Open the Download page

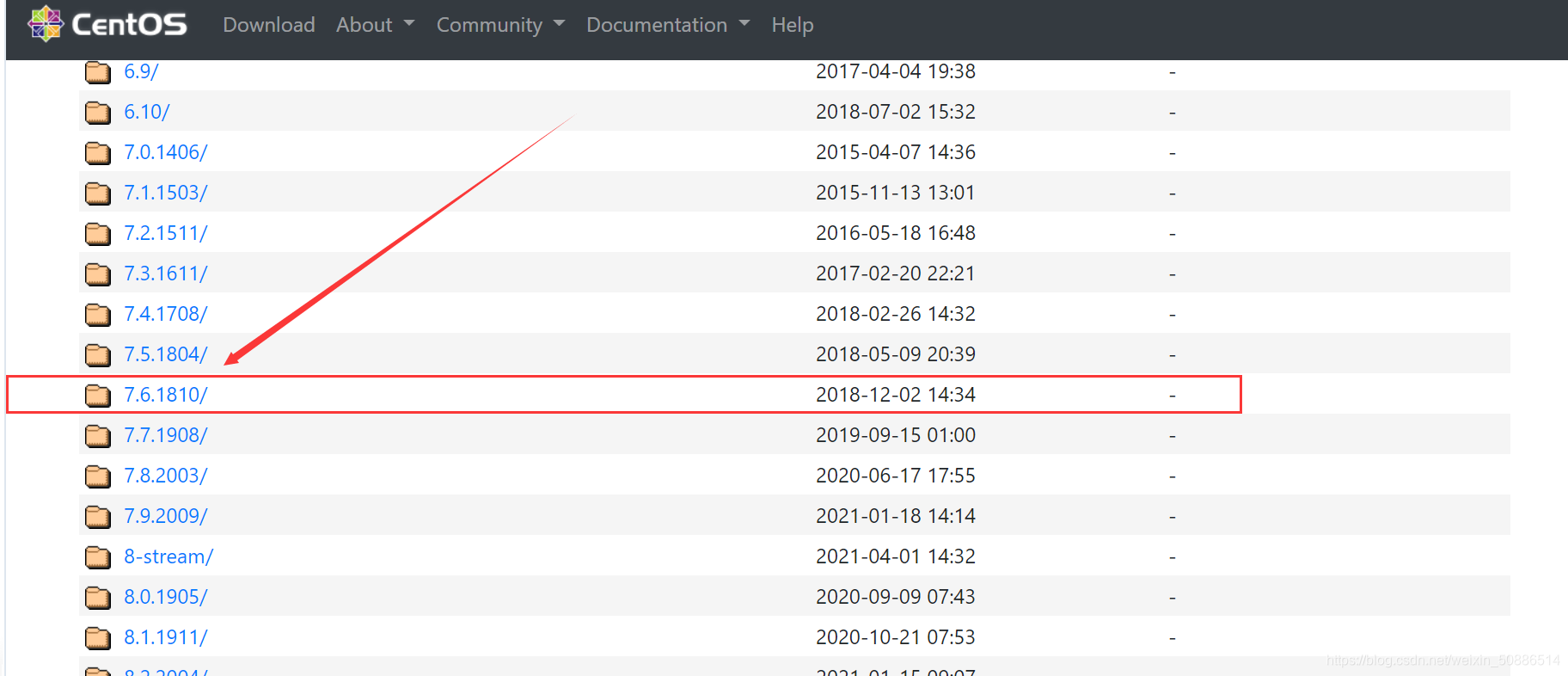point(269,25)
